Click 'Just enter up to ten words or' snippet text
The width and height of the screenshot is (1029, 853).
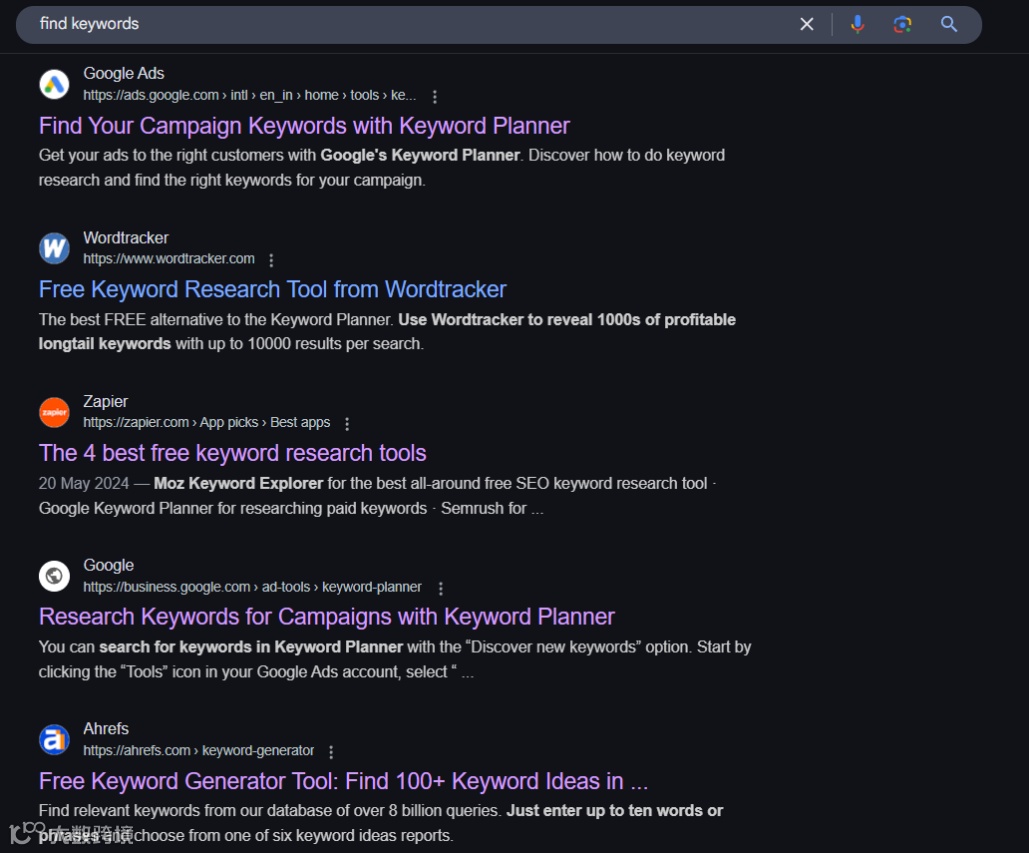point(614,811)
